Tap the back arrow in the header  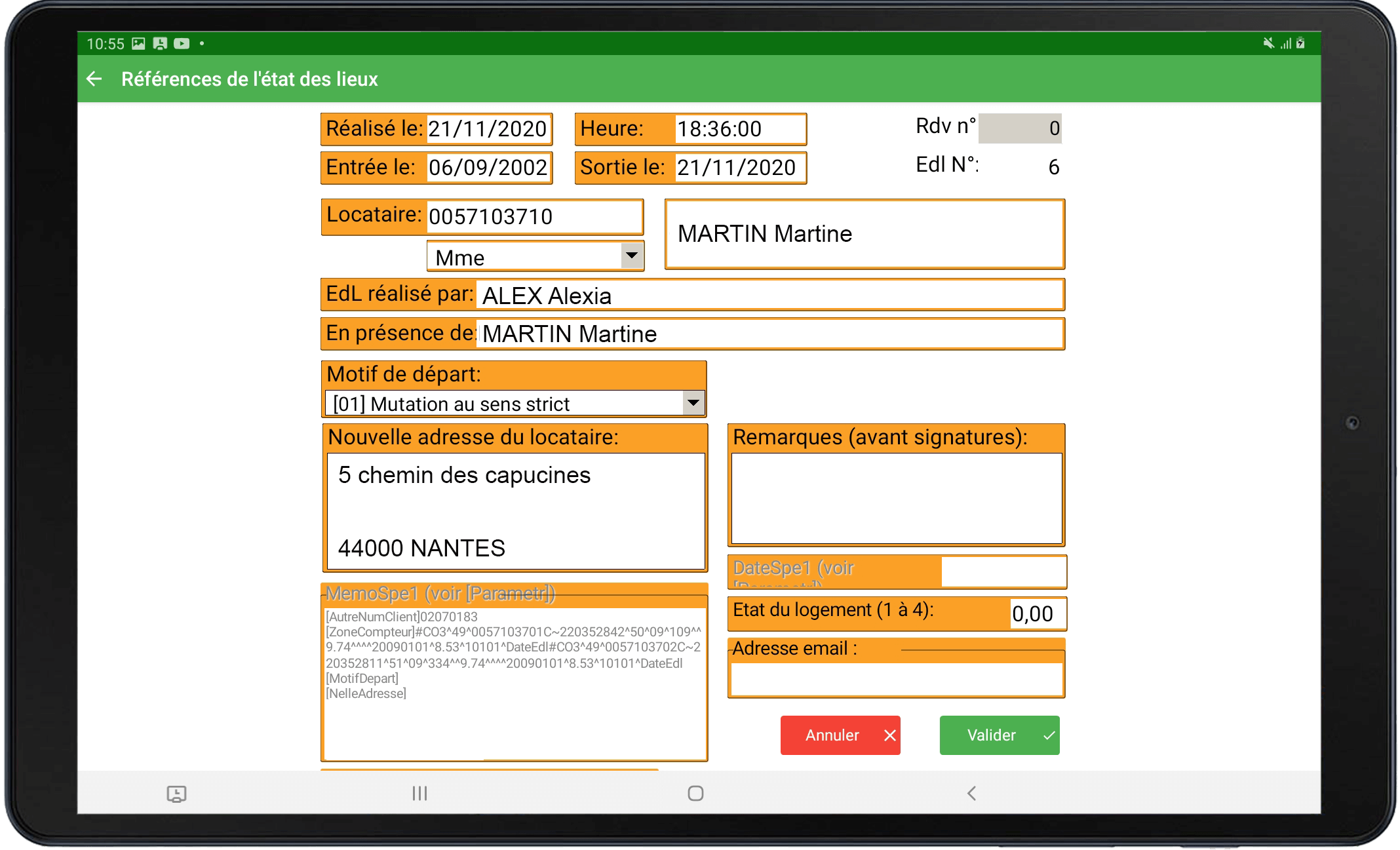pyautogui.click(x=94, y=79)
